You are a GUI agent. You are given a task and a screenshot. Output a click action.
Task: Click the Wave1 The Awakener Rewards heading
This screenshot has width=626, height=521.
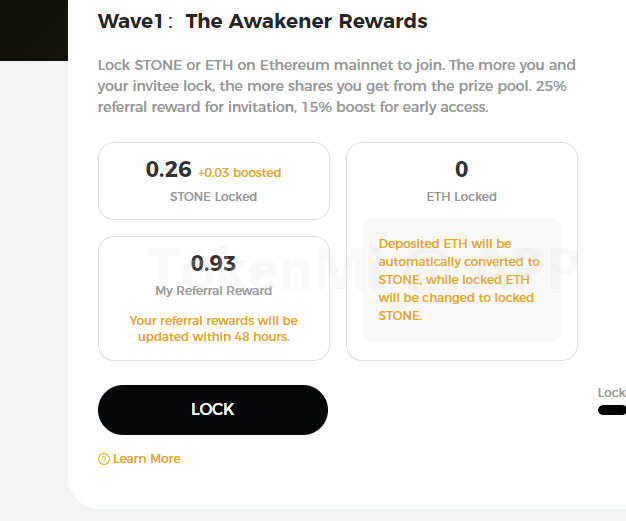(262, 21)
